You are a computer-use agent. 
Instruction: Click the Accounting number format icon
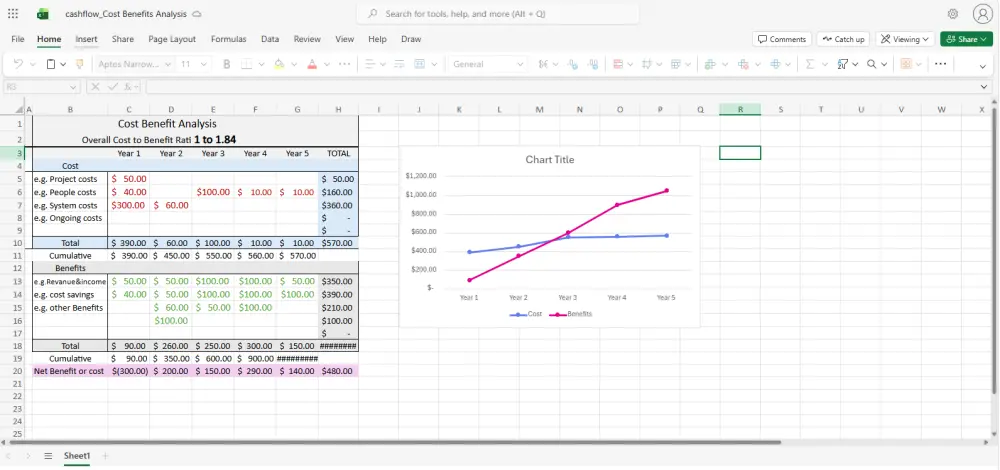543,64
